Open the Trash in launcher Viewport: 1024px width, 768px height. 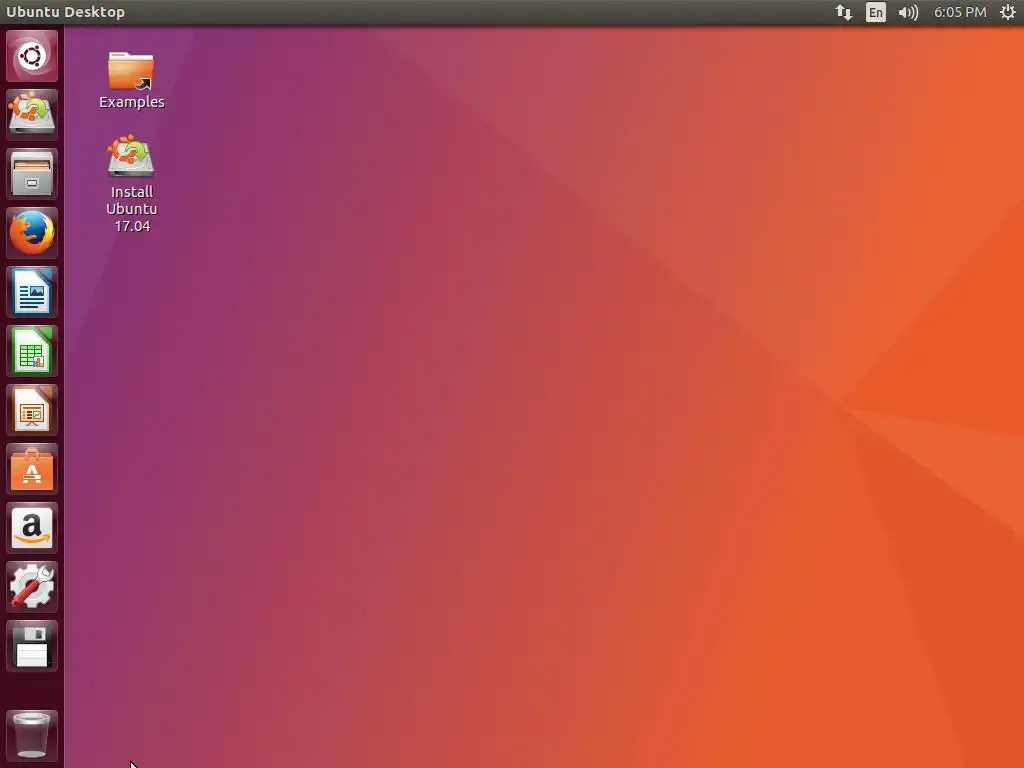(x=32, y=735)
